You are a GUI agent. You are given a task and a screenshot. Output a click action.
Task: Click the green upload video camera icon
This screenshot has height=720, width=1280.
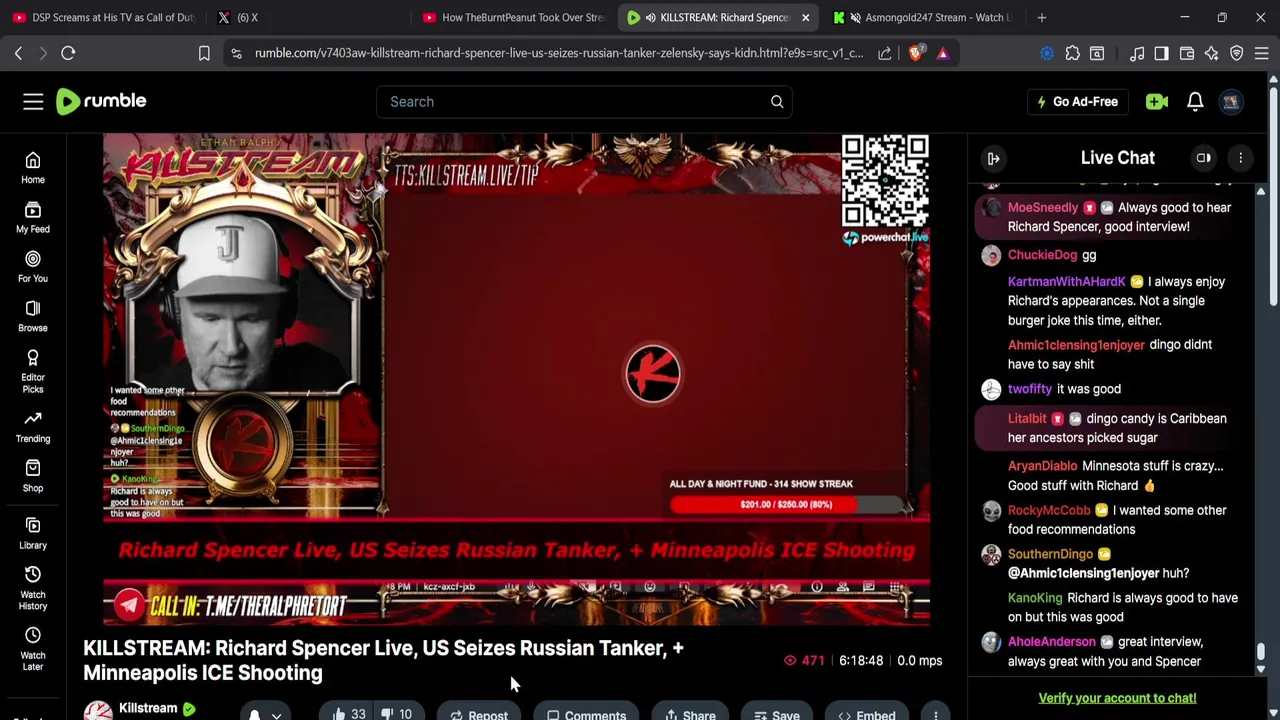pos(1157,101)
